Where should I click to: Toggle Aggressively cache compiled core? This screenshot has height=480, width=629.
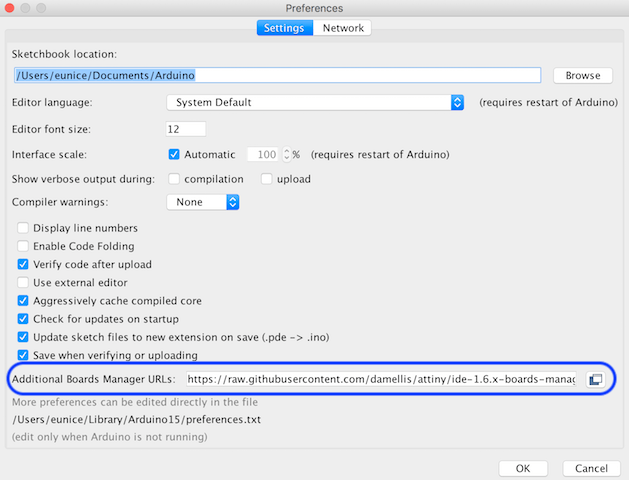tap(23, 300)
